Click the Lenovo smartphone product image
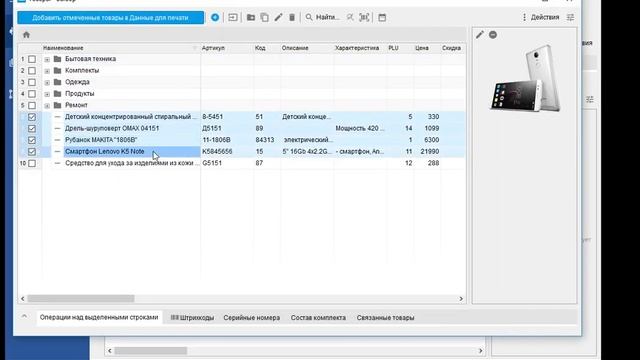Screen dimensions: 640x360 click(x=525, y=78)
